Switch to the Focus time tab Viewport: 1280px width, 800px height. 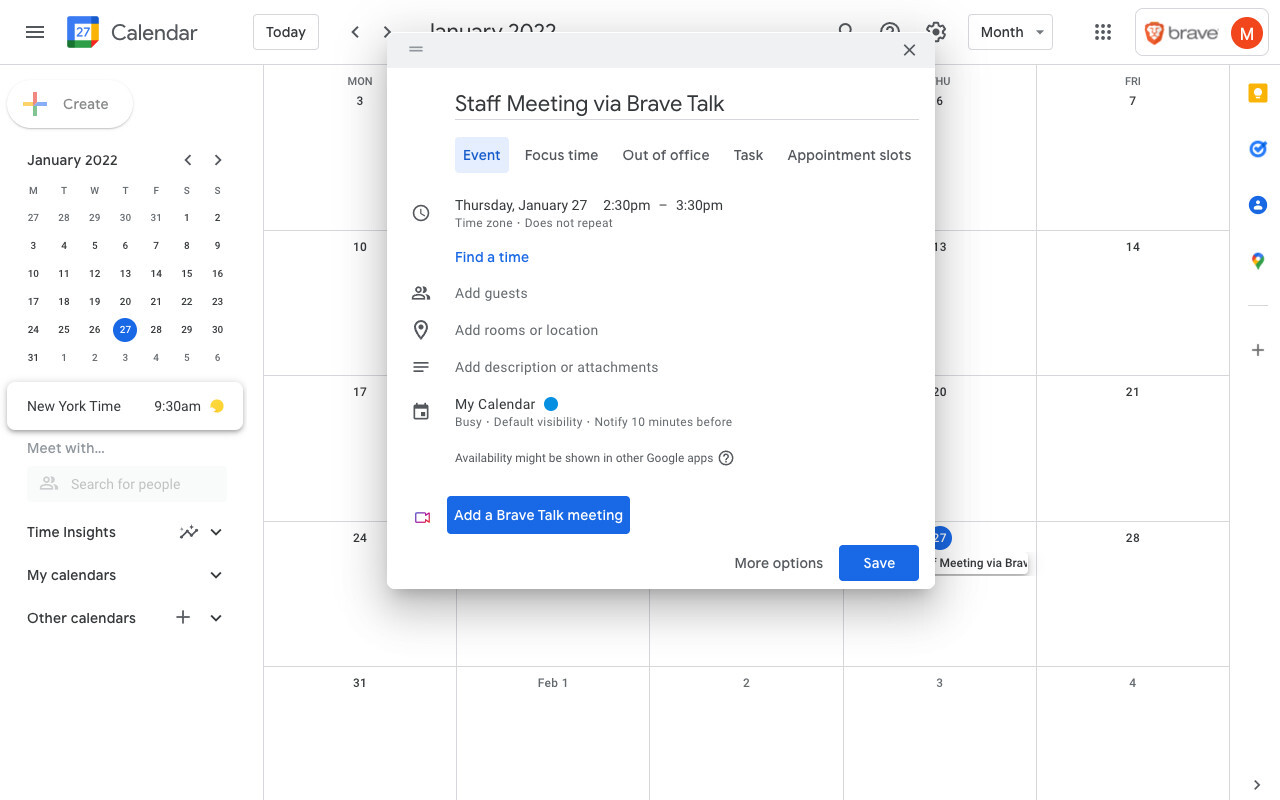tap(561, 155)
